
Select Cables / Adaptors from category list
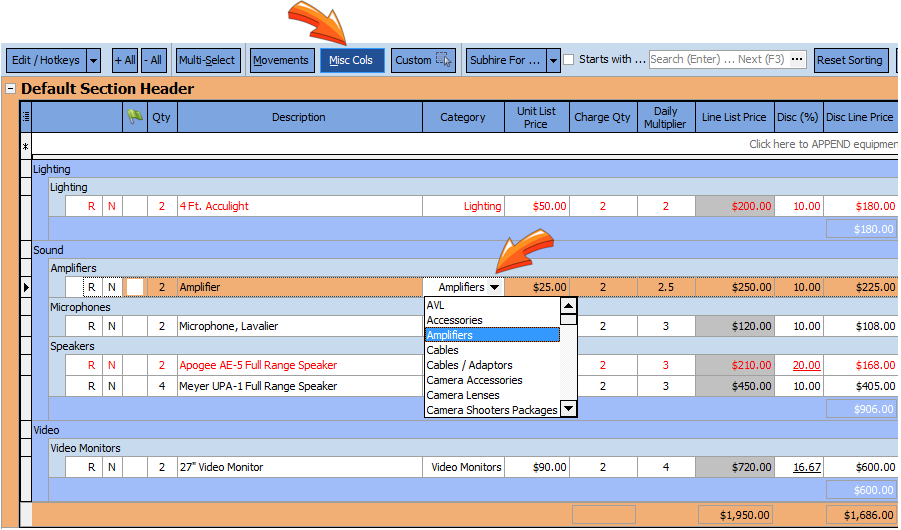[x=469, y=365]
